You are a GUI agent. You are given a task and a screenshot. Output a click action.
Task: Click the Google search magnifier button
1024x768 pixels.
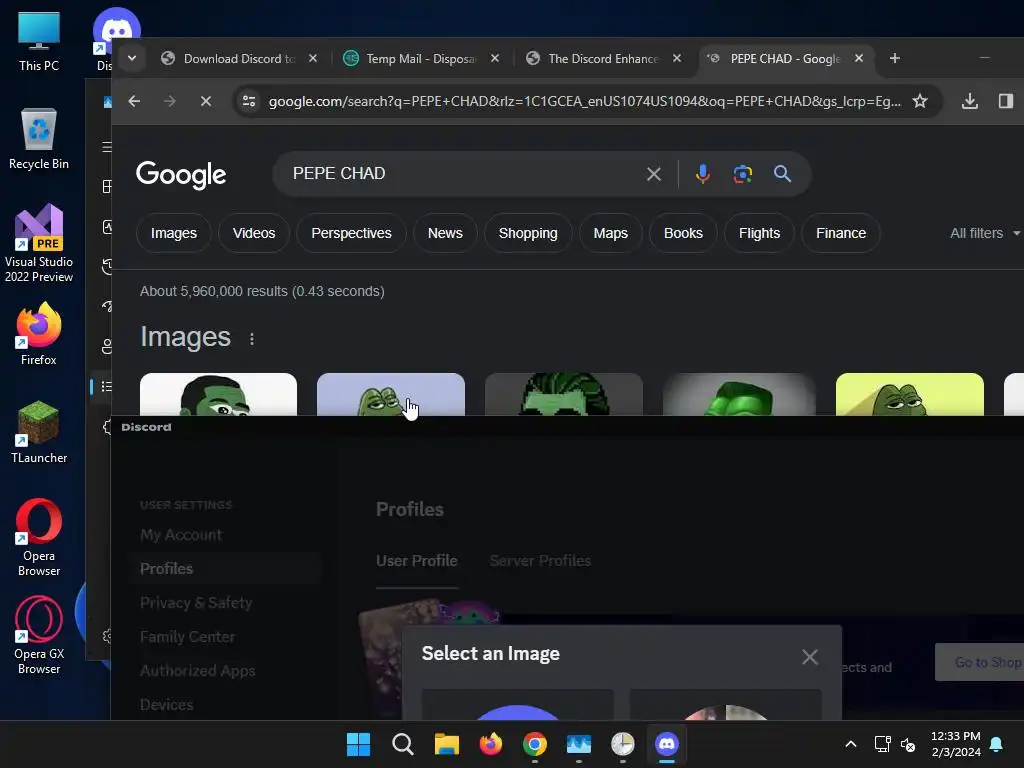(782, 174)
